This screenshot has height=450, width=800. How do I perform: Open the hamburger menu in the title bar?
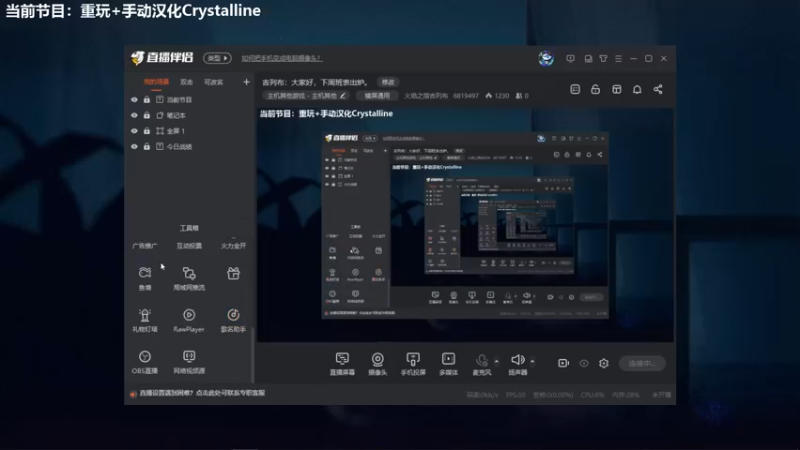(618, 59)
